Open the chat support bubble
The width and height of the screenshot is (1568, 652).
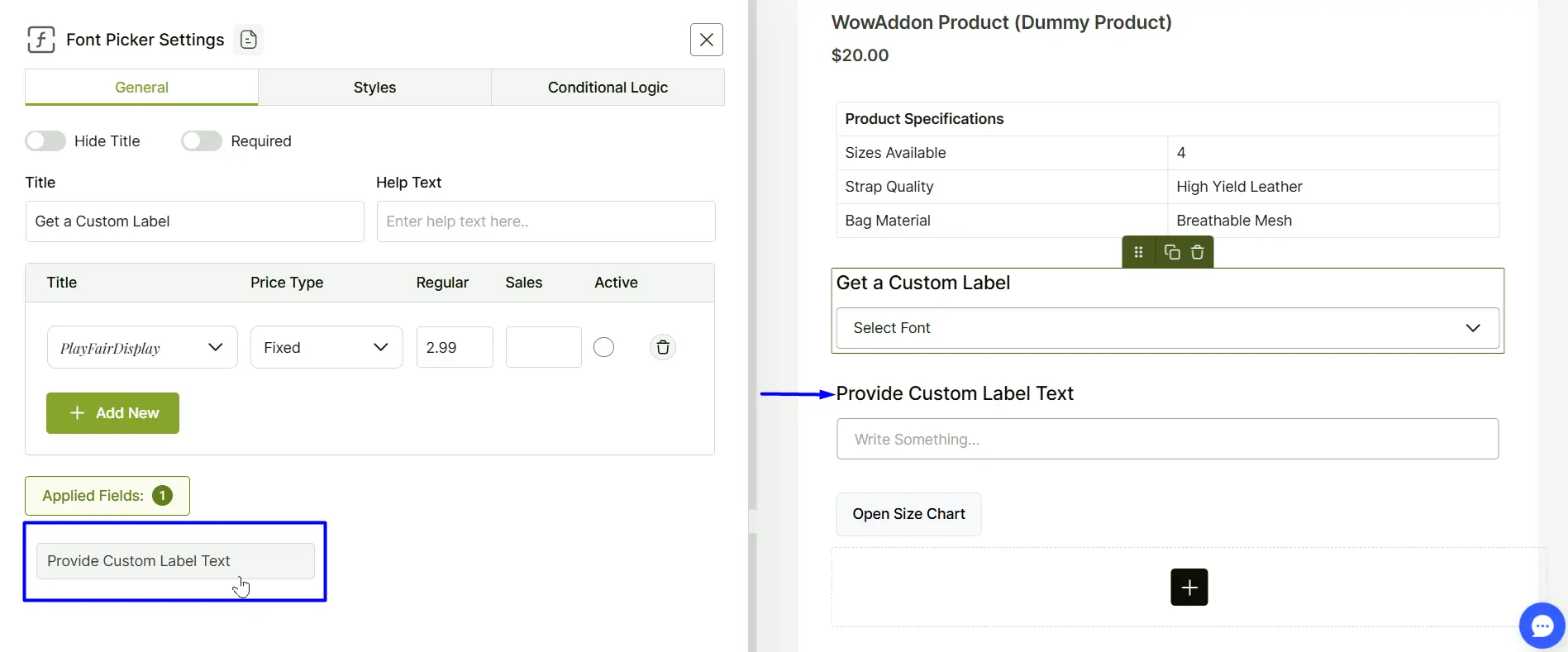point(1542,626)
